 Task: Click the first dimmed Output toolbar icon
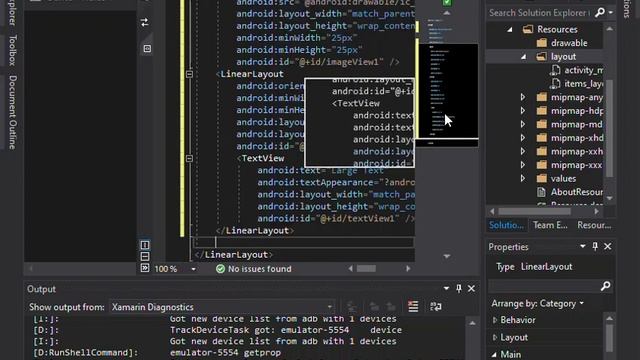click(x=351, y=307)
